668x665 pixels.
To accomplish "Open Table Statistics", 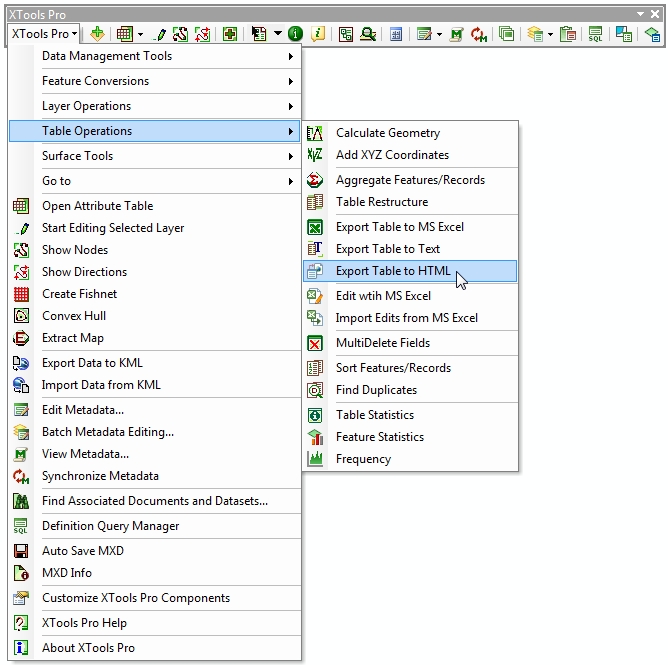I will (410, 415).
